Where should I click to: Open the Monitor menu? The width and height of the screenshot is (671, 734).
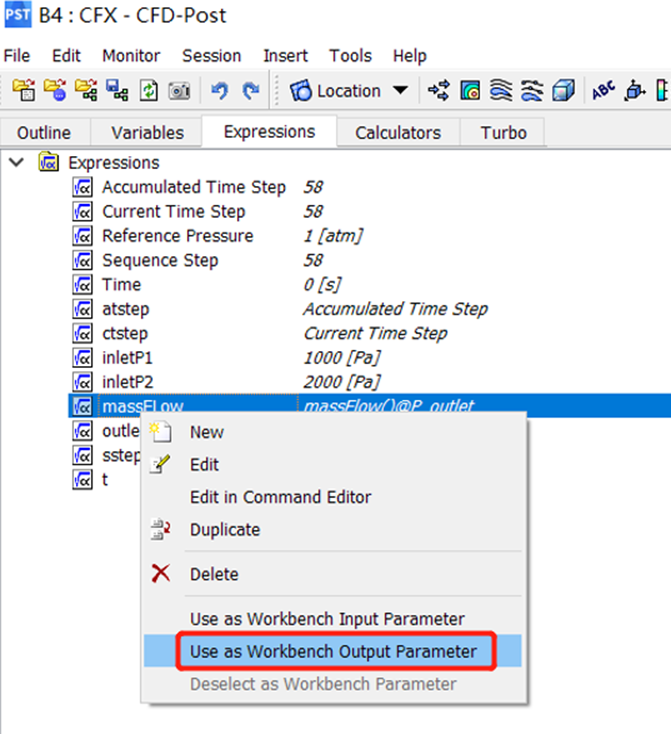pyautogui.click(x=131, y=56)
